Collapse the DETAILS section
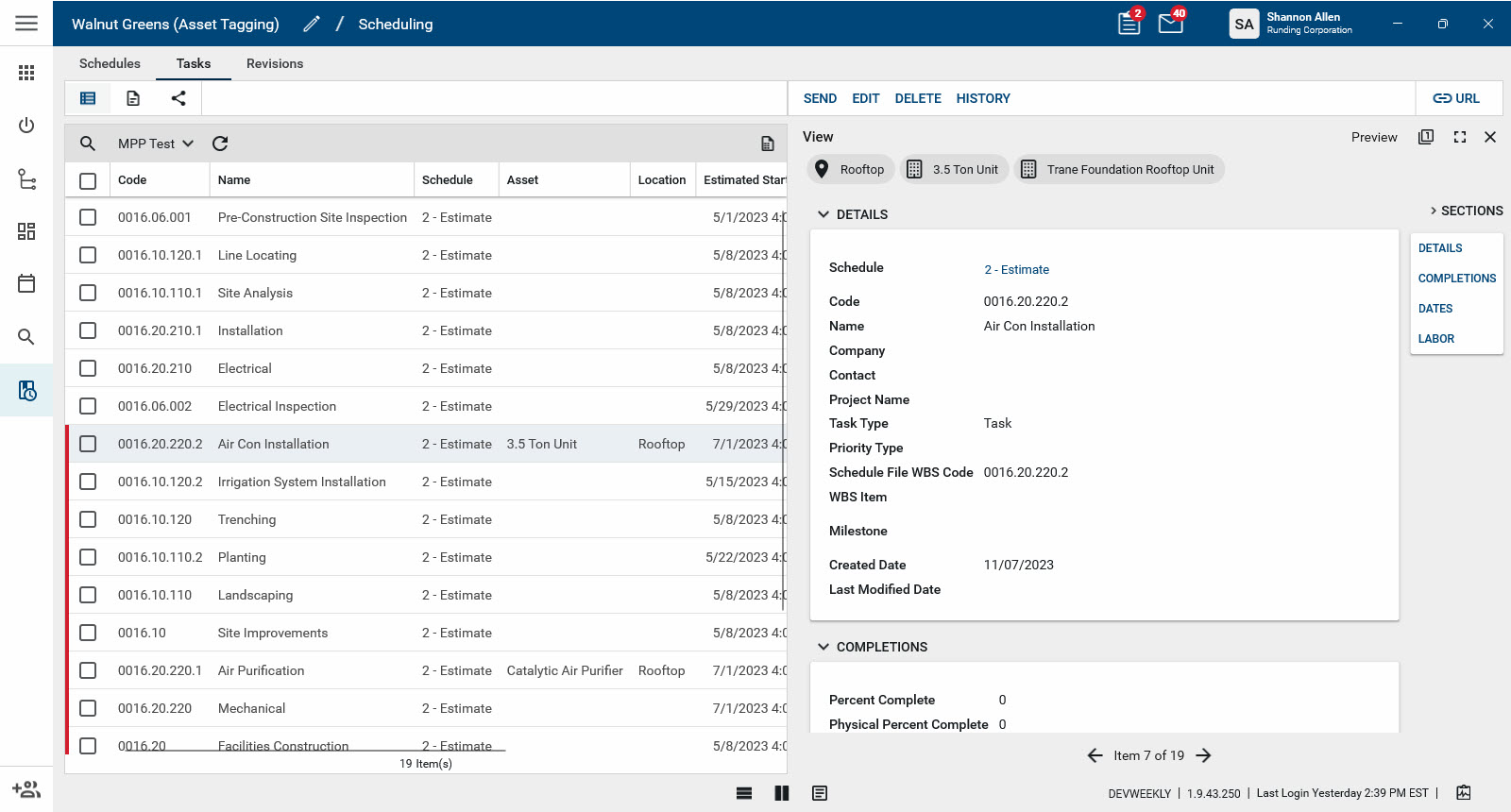 pos(823,214)
